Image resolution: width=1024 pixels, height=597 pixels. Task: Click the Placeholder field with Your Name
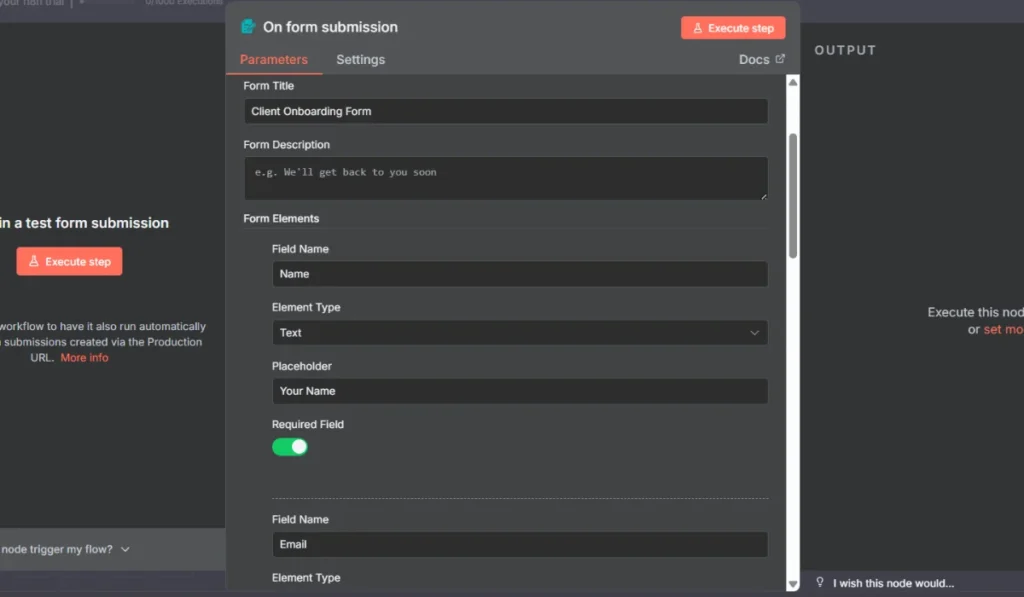[519, 391]
